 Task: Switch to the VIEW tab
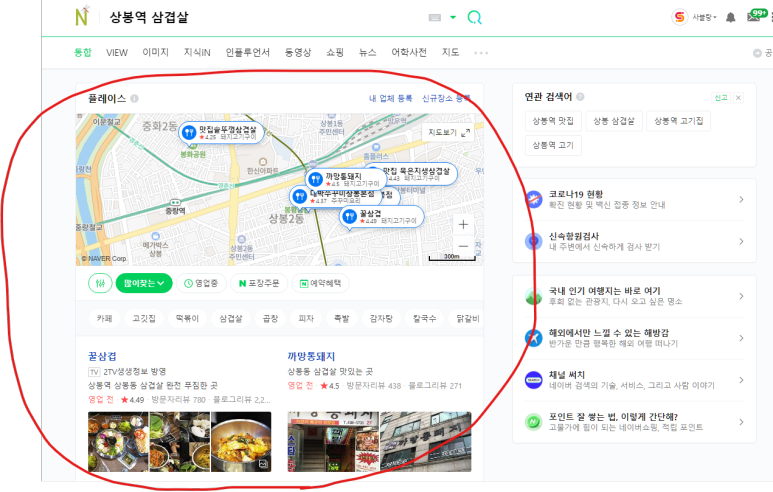click(117, 53)
